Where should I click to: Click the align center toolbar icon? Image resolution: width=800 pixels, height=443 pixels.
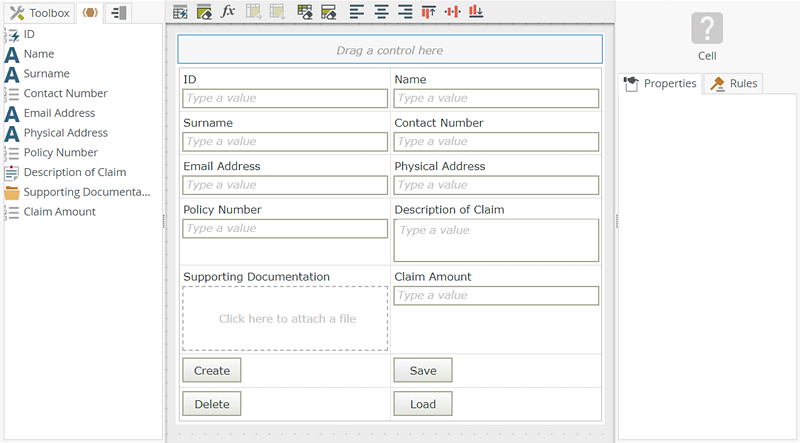click(381, 12)
